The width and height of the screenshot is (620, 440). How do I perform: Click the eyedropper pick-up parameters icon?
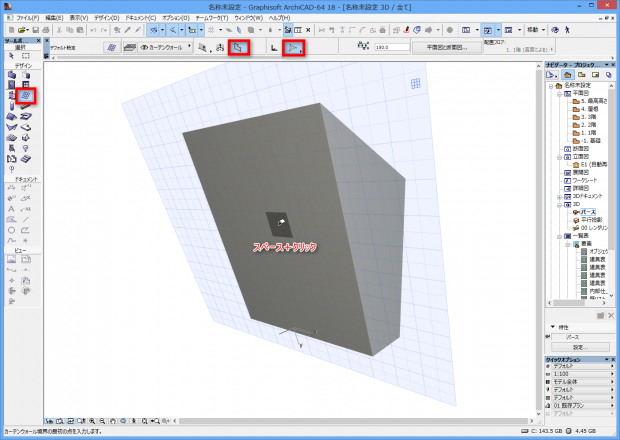pos(127,30)
